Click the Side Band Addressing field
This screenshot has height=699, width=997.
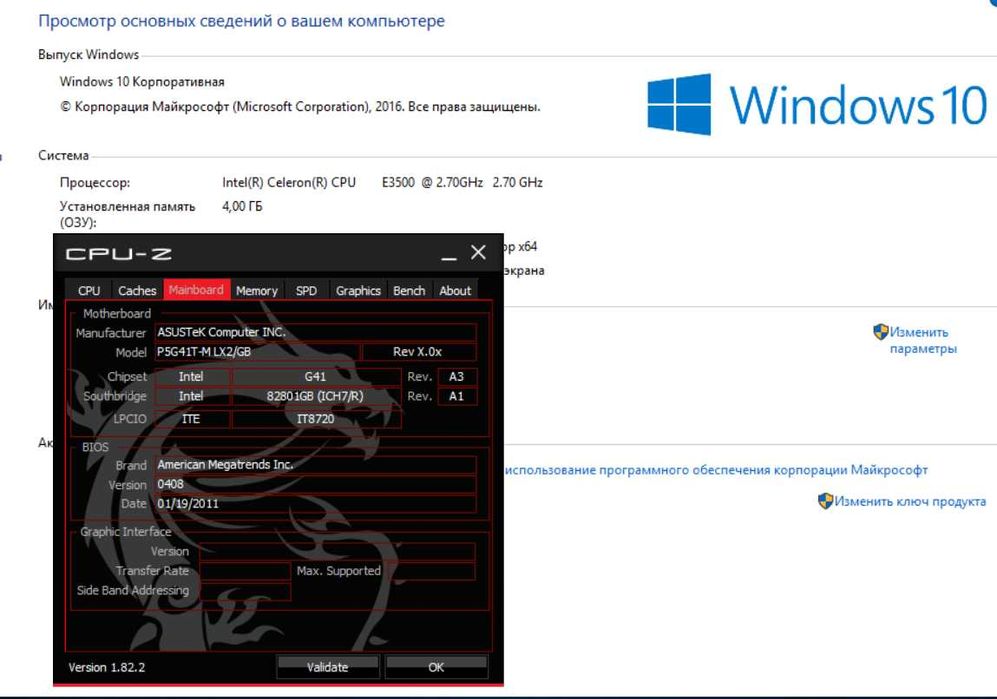pyautogui.click(x=245, y=590)
